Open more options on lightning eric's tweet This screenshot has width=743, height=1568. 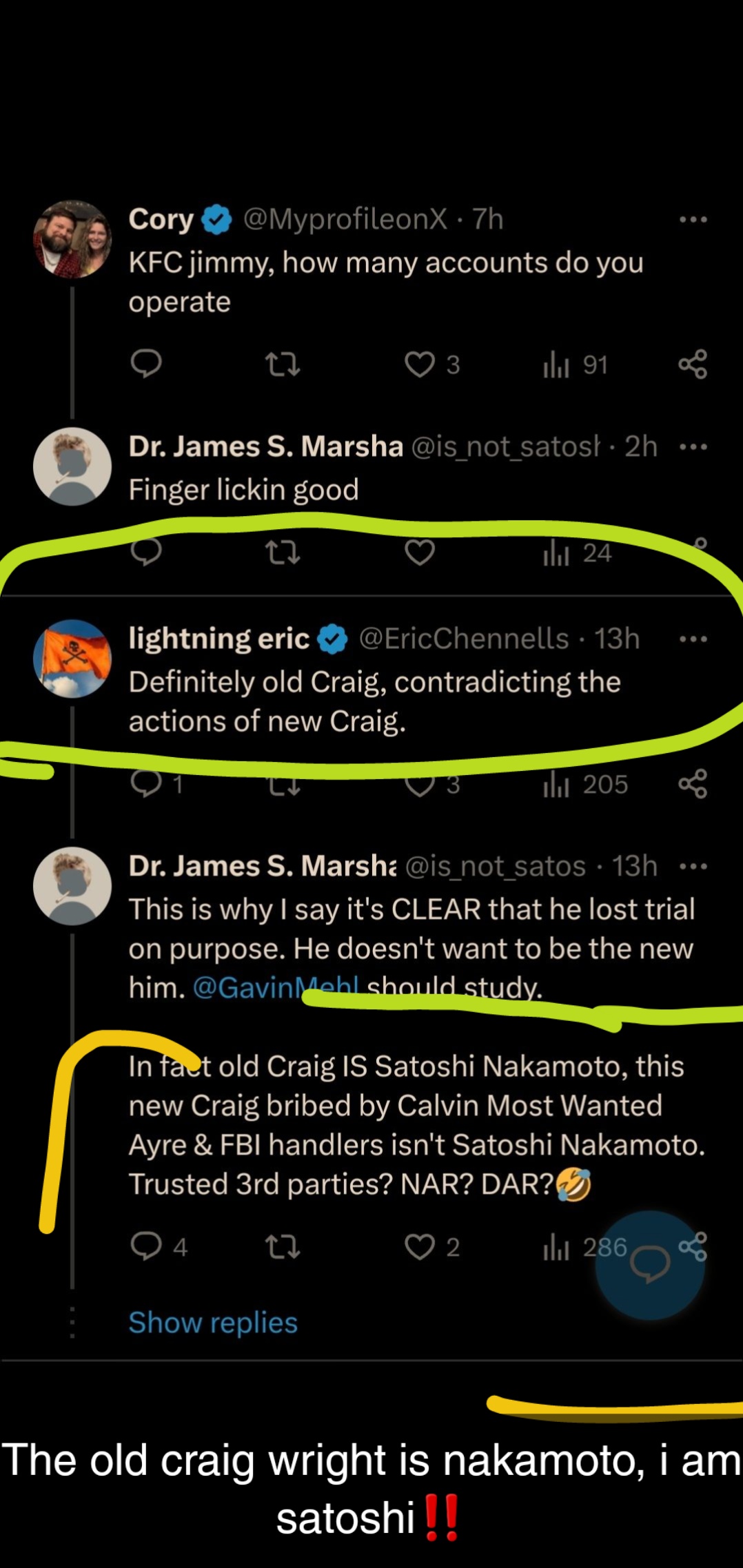click(x=693, y=639)
